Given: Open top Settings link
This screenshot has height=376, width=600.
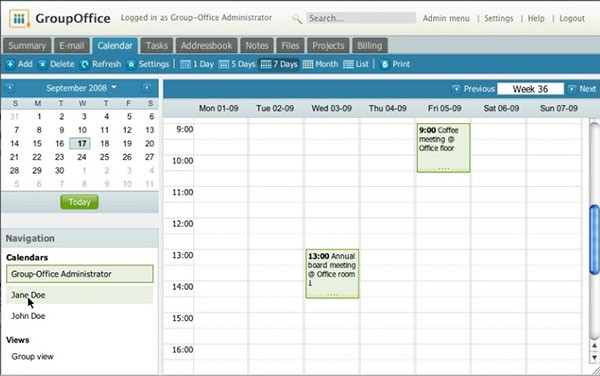Looking at the screenshot, I should [499, 18].
